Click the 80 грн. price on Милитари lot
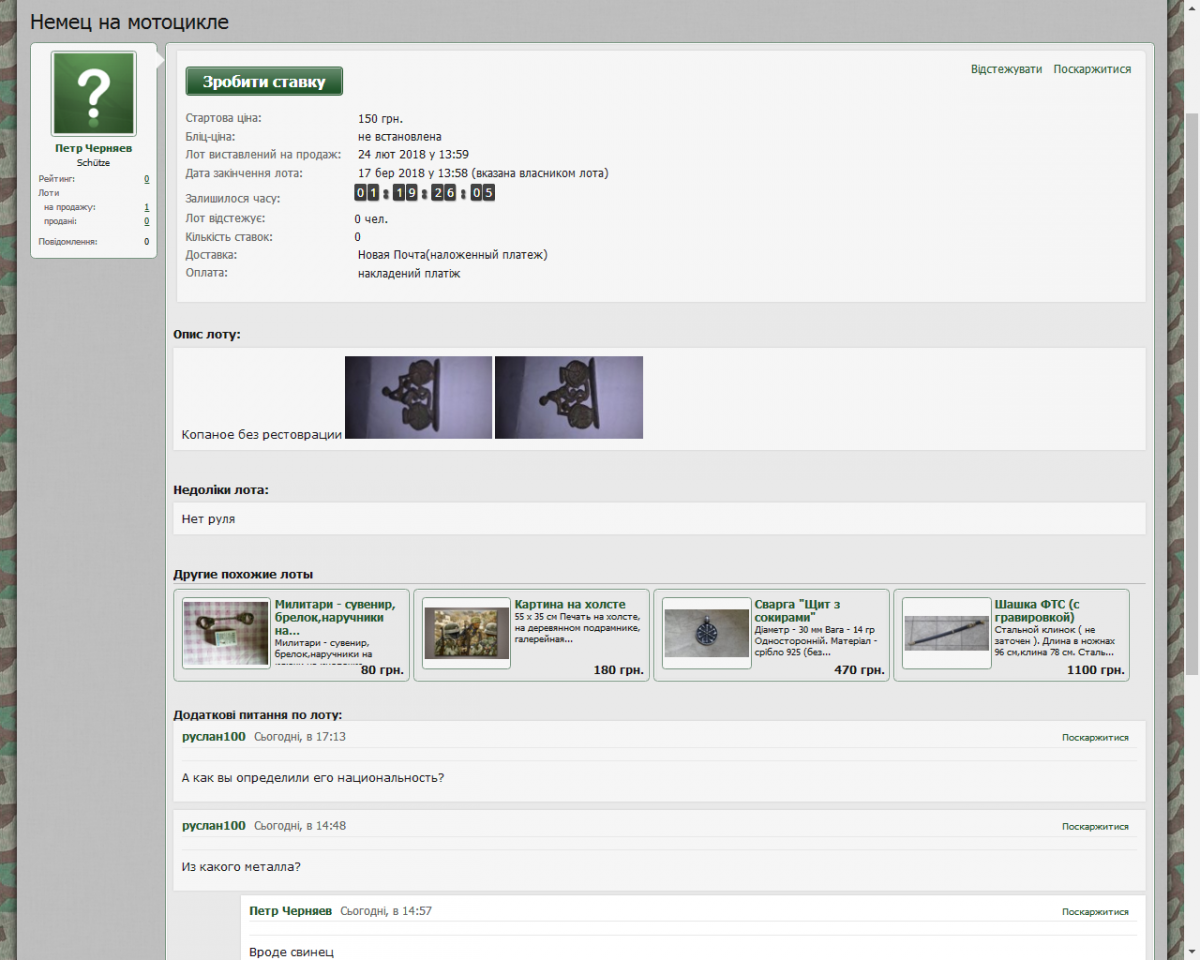 click(x=382, y=670)
